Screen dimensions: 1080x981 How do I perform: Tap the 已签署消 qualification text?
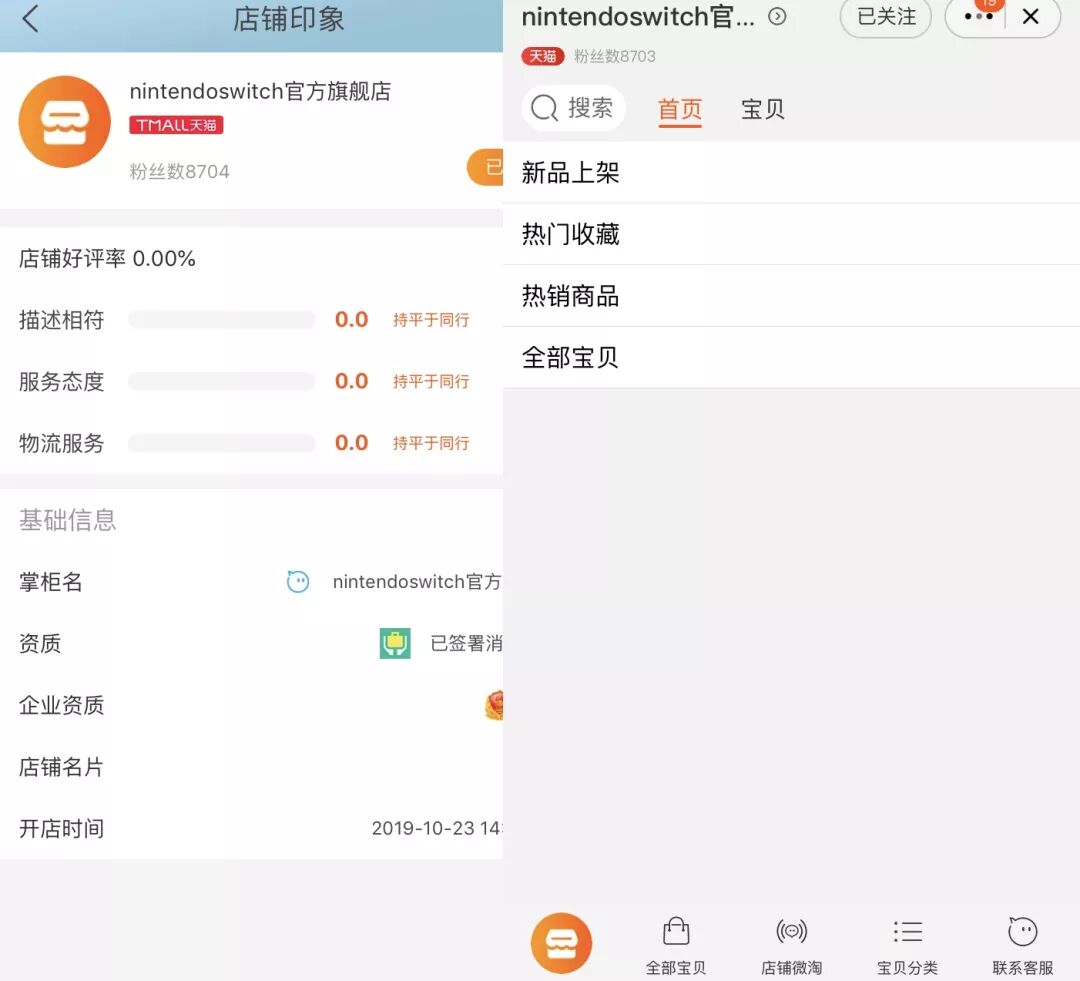(466, 643)
